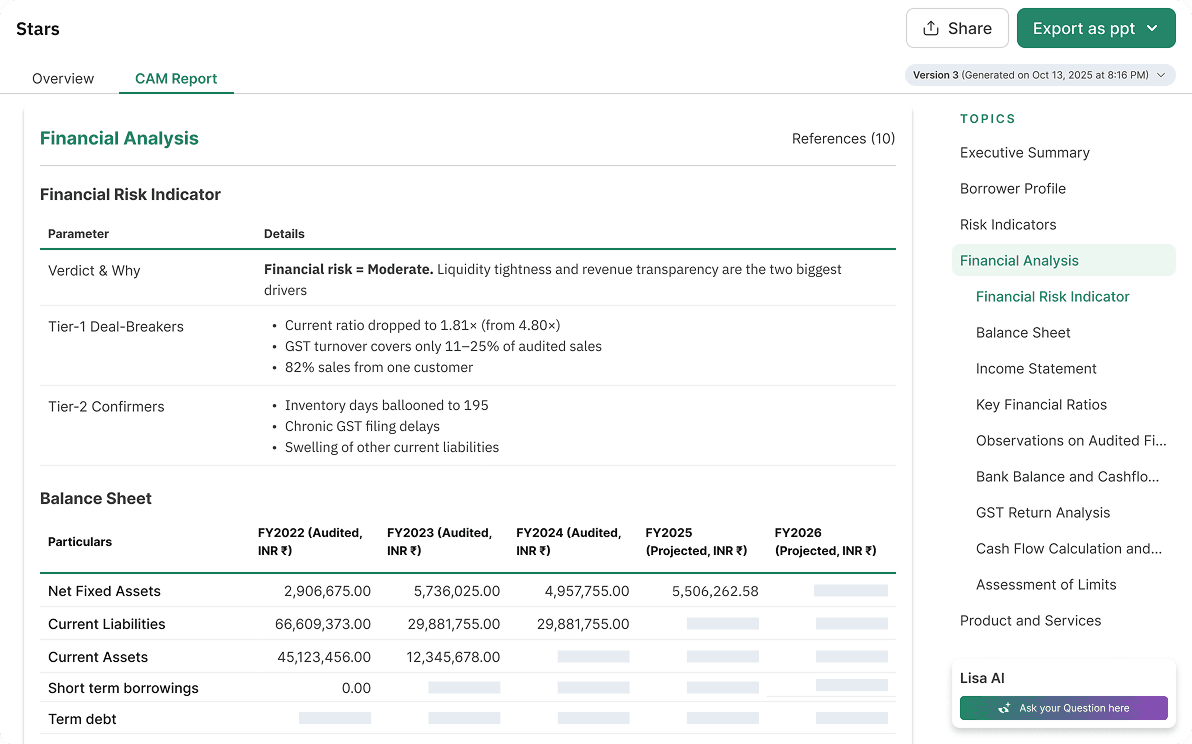Click the Export as ppt button
Image resolution: width=1192 pixels, height=744 pixels.
pyautogui.click(x=1096, y=28)
